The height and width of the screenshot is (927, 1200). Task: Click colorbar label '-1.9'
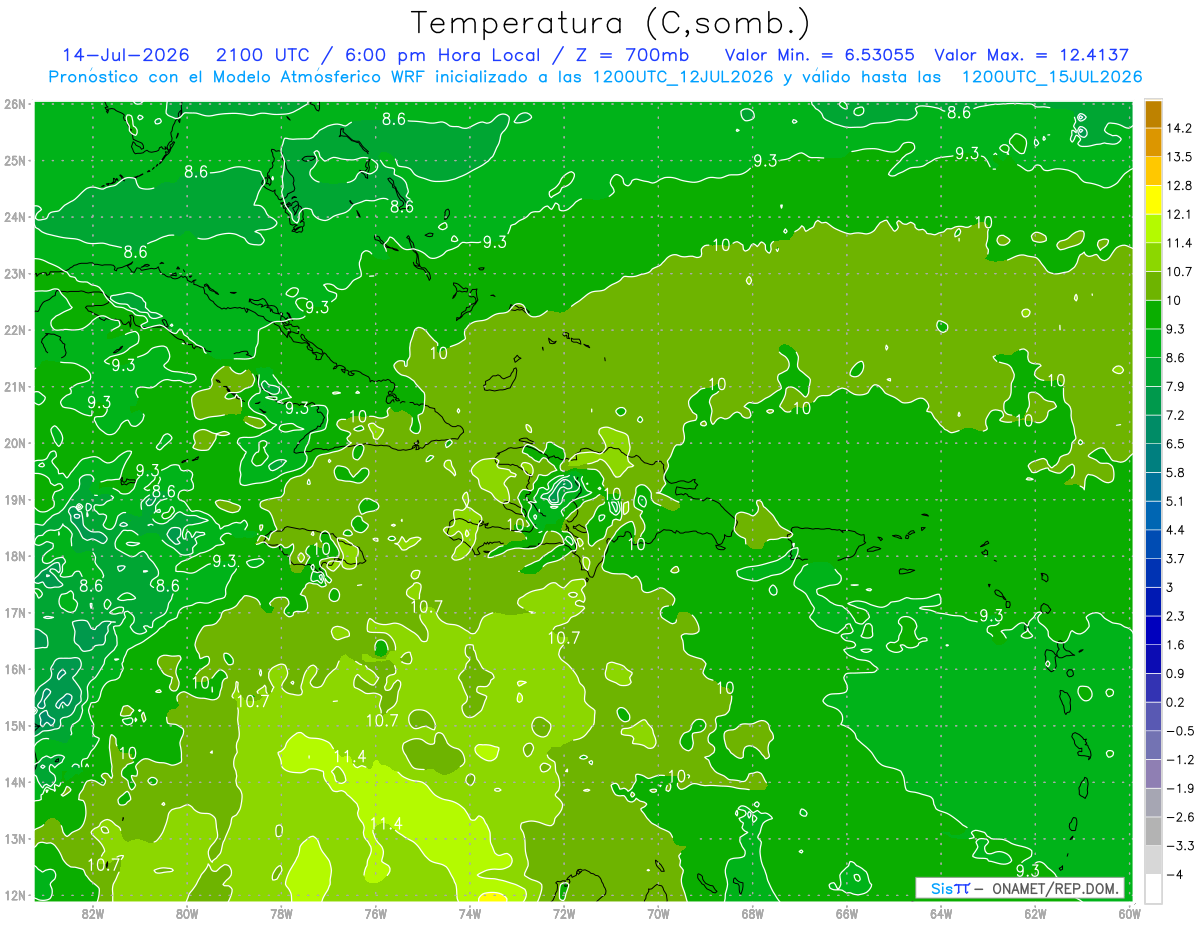click(x=1180, y=788)
